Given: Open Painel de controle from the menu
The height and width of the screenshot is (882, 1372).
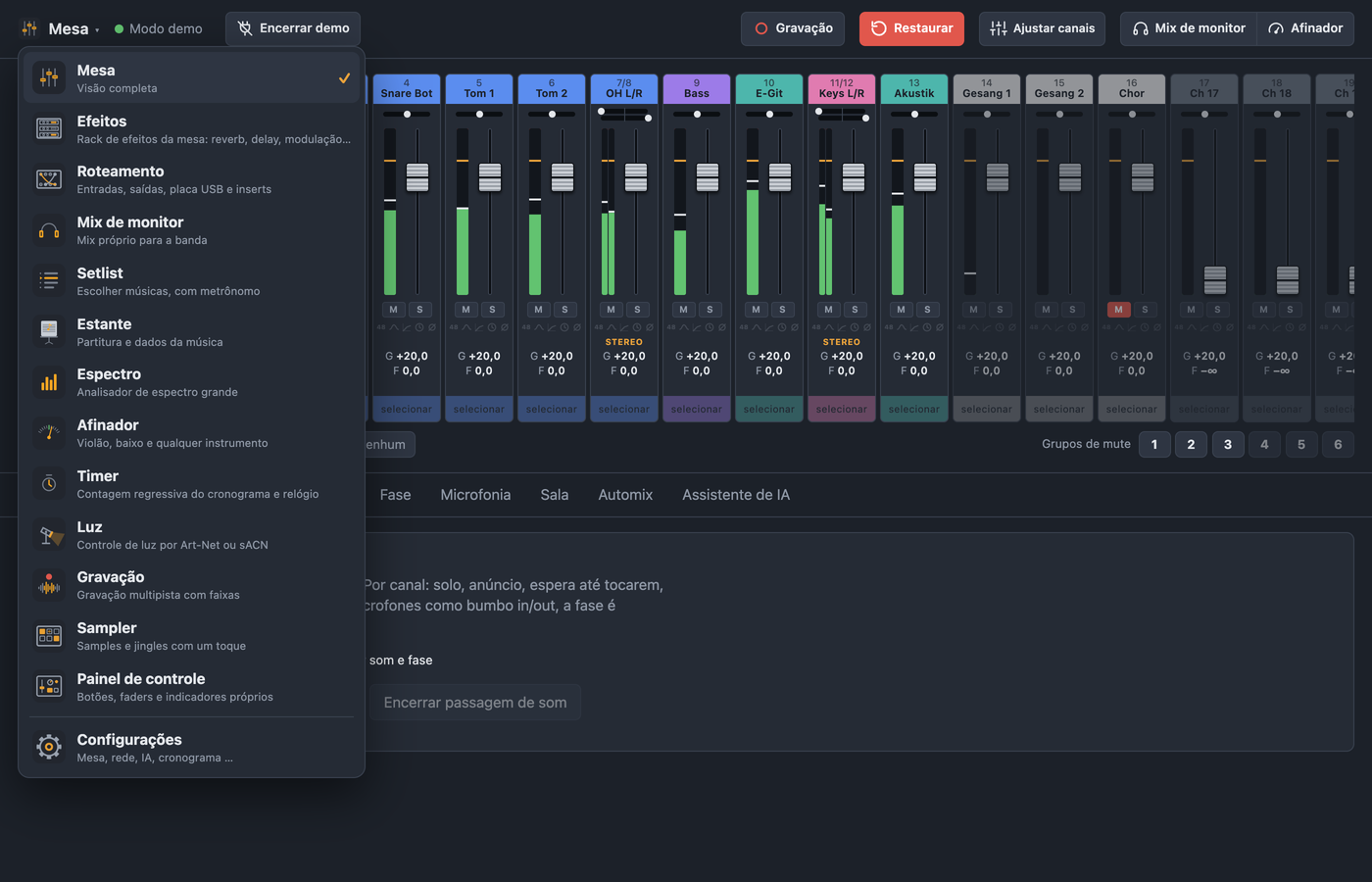Looking at the screenshot, I should click(x=191, y=687).
